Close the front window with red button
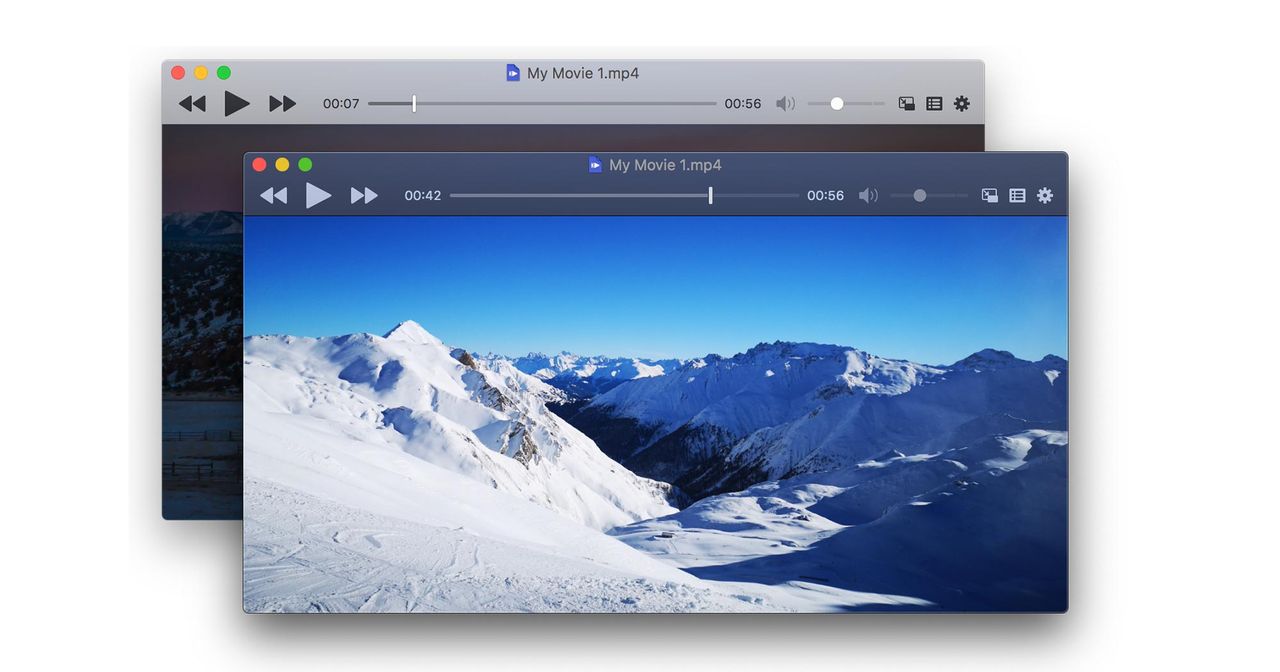Screen dimensions: 1280x672 259,165
